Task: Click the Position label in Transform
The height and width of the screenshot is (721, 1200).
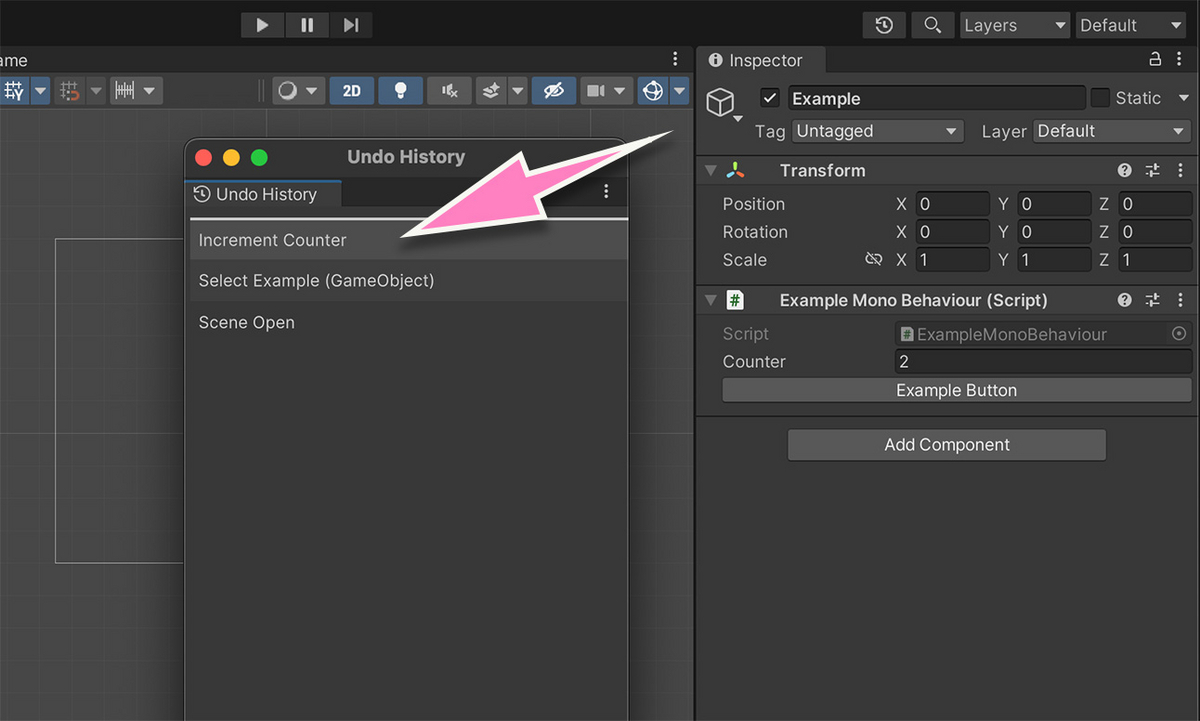Action: pyautogui.click(x=754, y=204)
